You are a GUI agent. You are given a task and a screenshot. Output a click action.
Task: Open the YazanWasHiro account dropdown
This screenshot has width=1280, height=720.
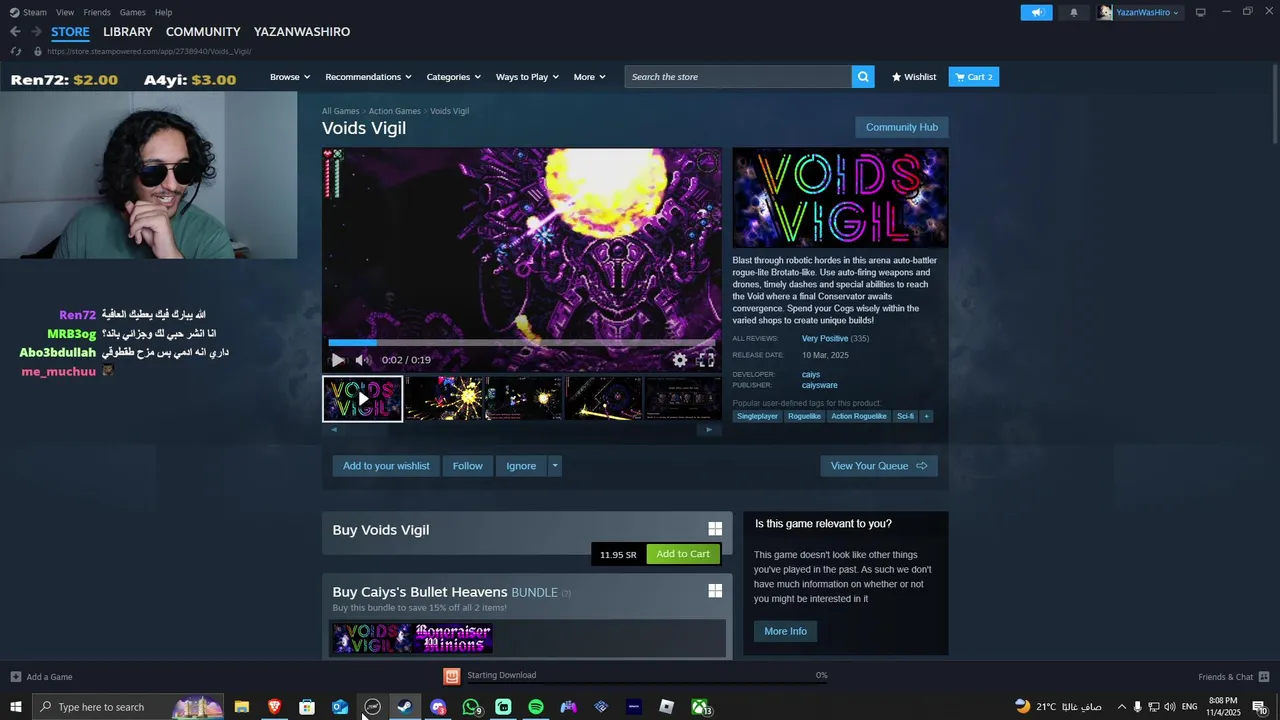pyautogui.click(x=1140, y=12)
